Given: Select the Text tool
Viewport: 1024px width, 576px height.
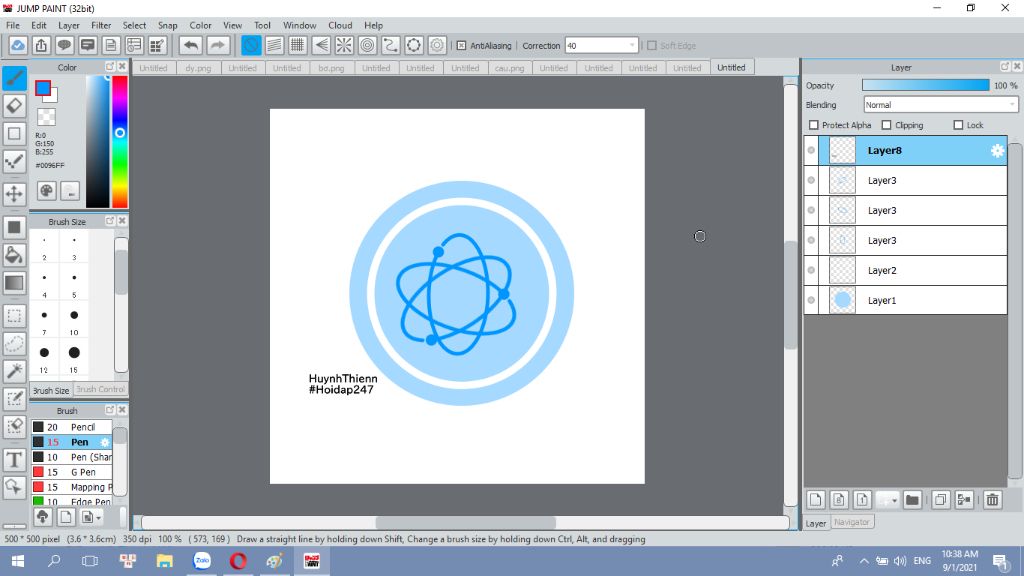Looking at the screenshot, I should click(x=14, y=460).
